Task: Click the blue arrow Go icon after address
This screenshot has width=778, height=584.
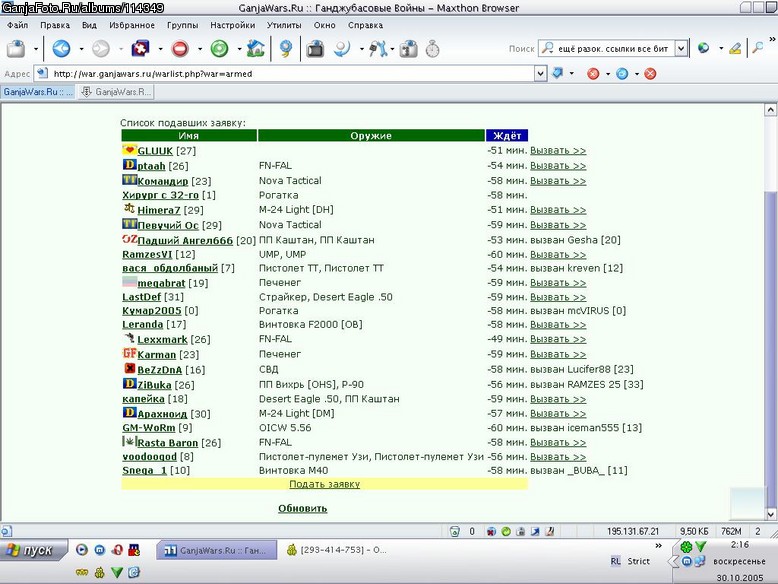Action: [x=558, y=73]
